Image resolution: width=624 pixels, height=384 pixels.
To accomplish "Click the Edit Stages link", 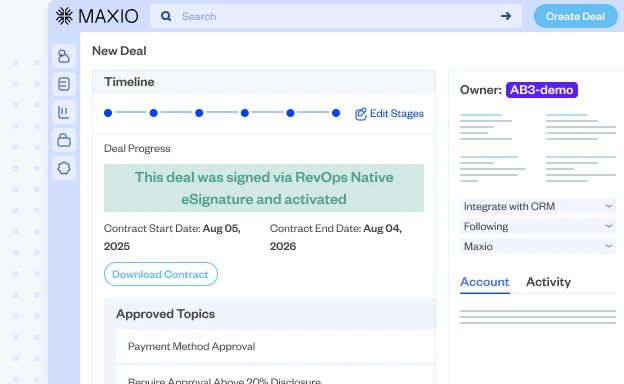I will [389, 114].
